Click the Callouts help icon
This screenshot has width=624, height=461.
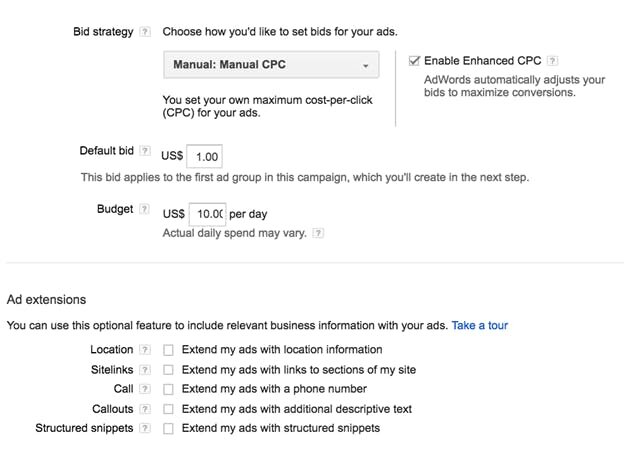tap(145, 409)
